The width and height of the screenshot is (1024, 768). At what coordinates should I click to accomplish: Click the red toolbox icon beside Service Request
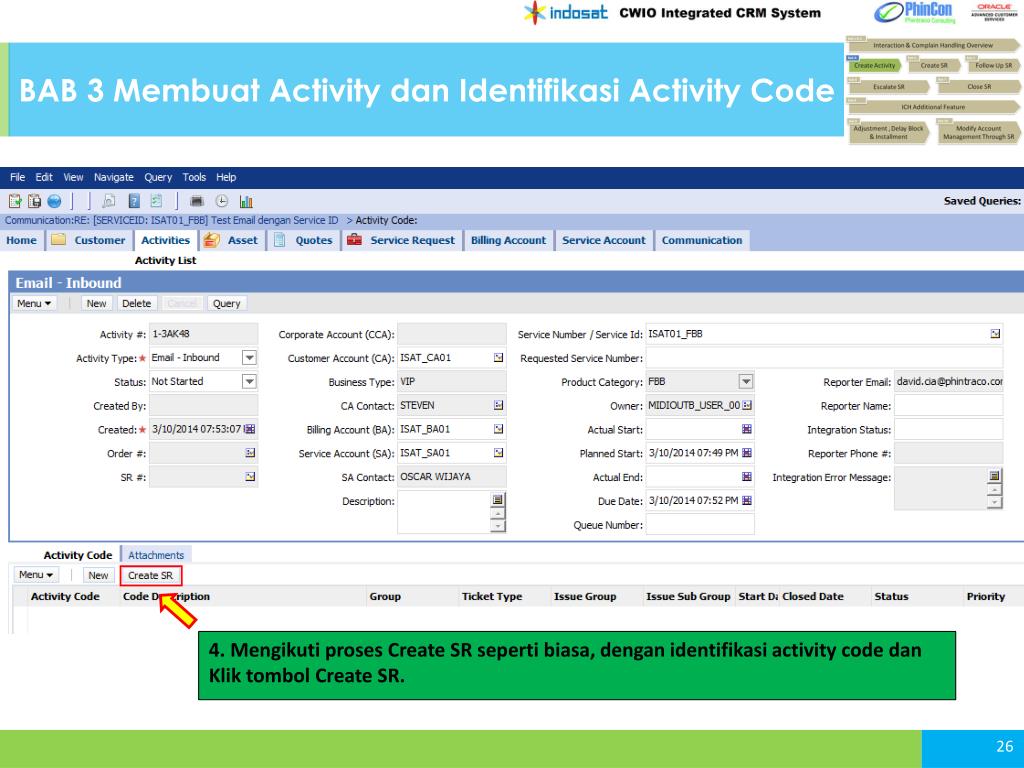coord(355,240)
